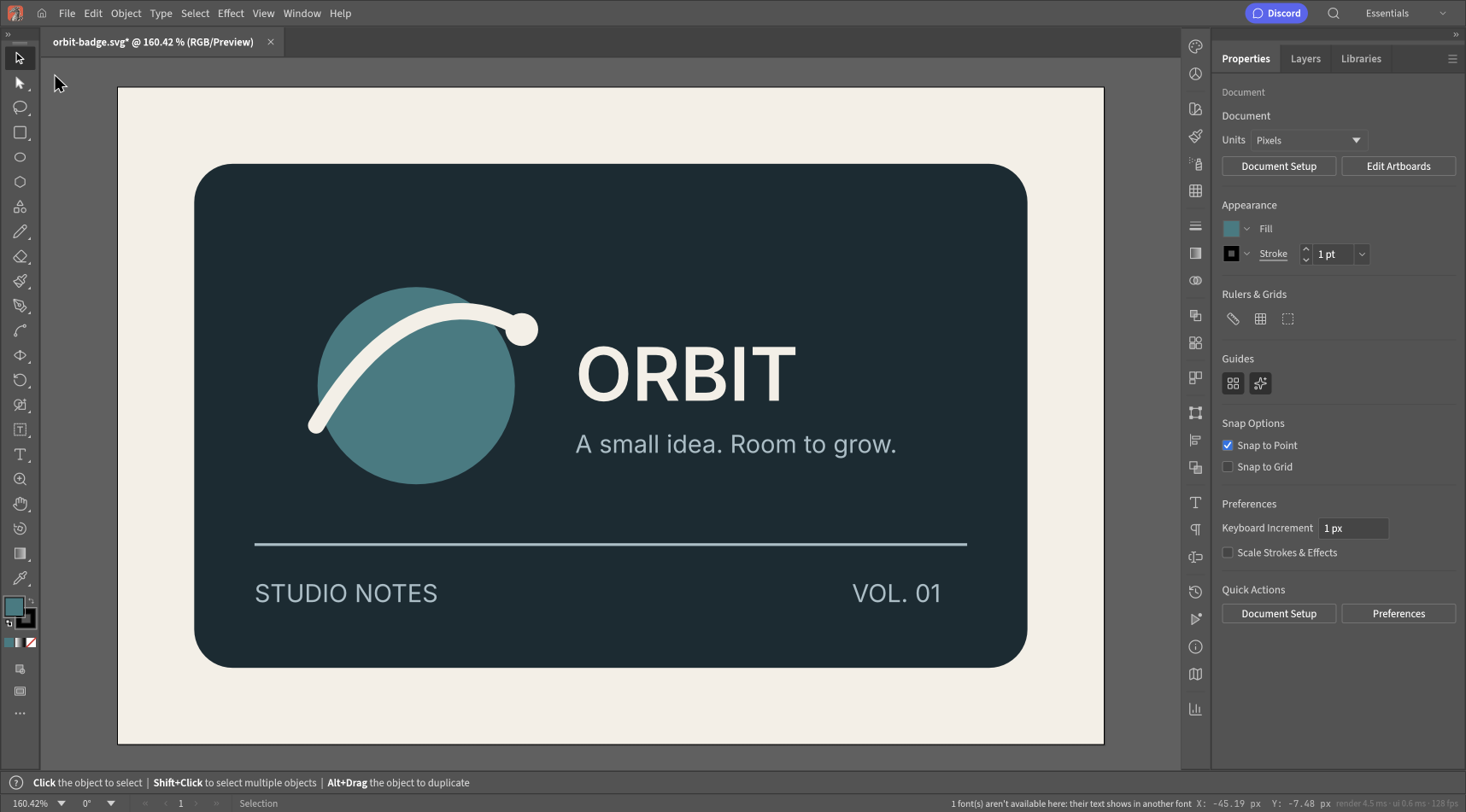Open the History panel icon
This screenshot has width=1466, height=812.
coord(1195,592)
